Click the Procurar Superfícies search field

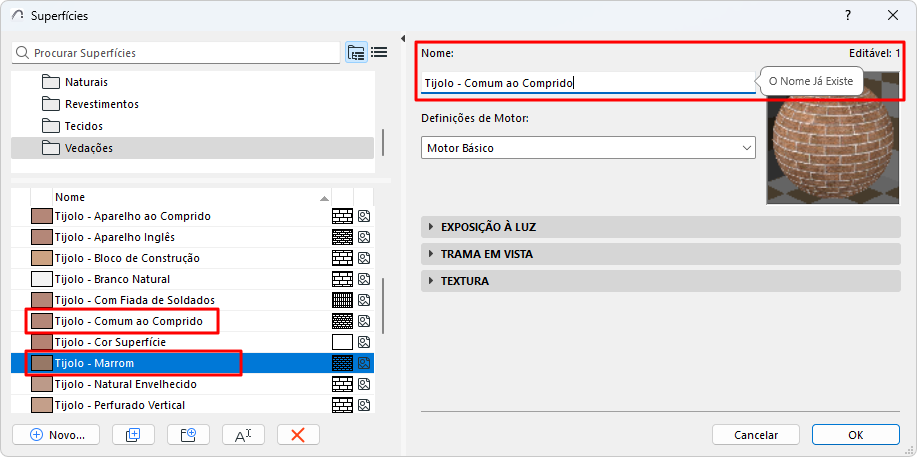coord(180,53)
